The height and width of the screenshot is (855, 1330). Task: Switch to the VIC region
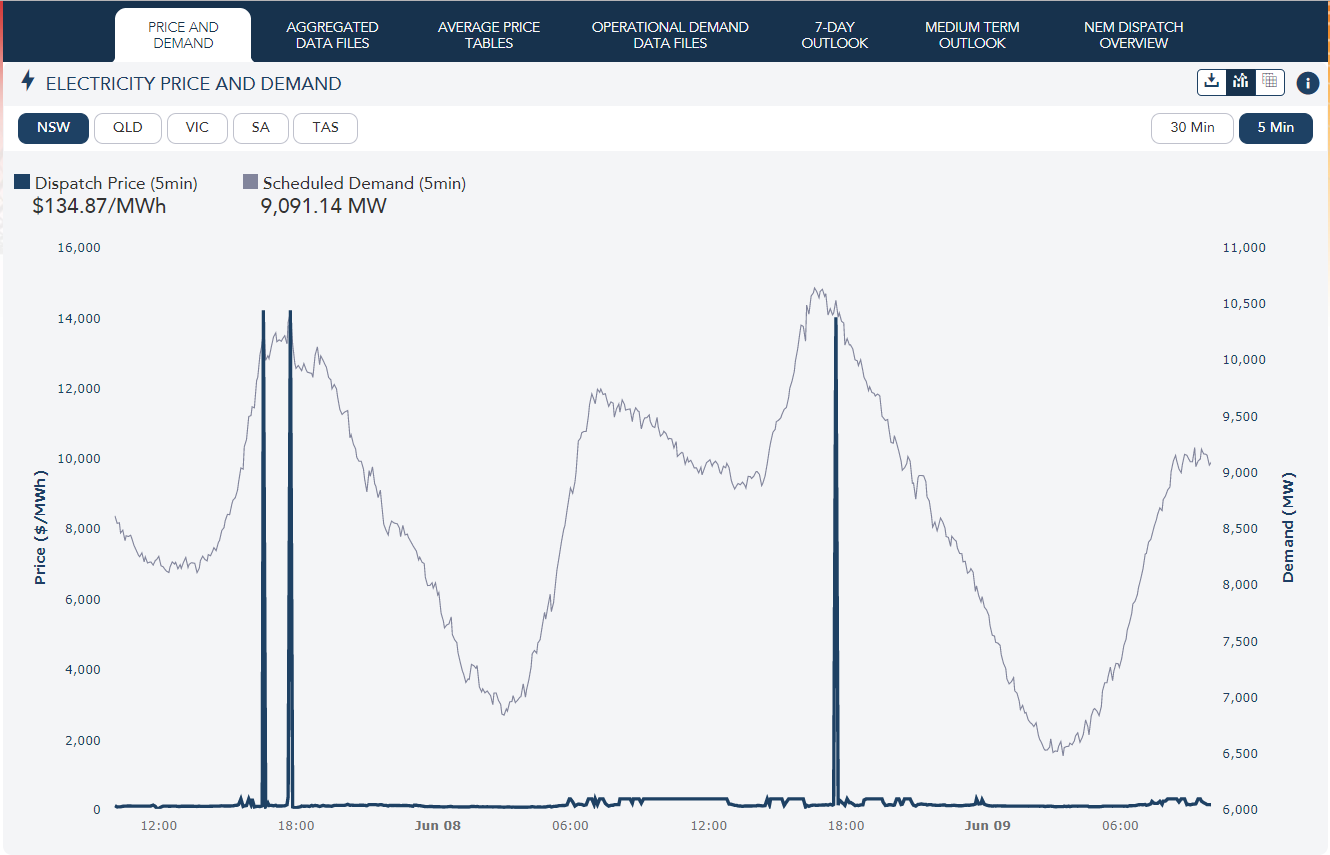pos(197,128)
